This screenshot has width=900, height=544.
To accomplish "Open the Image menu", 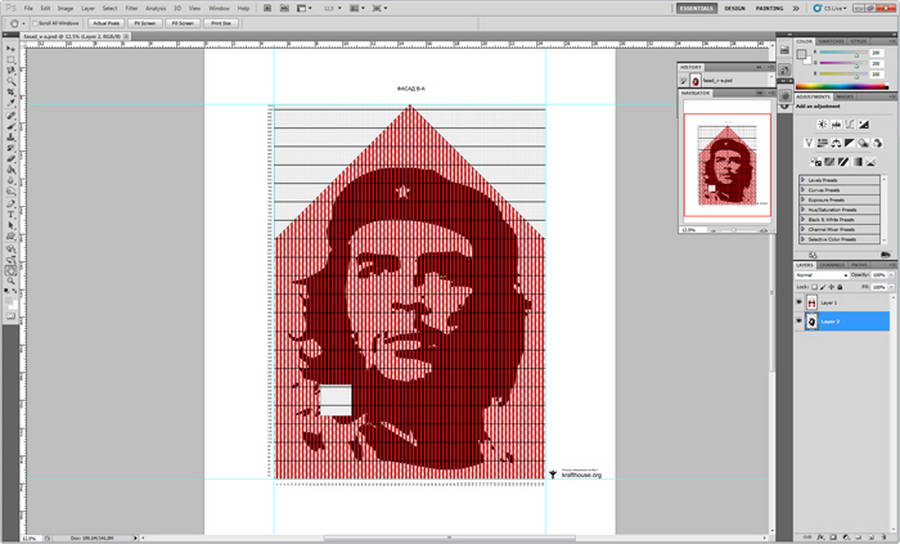I will (x=65, y=8).
